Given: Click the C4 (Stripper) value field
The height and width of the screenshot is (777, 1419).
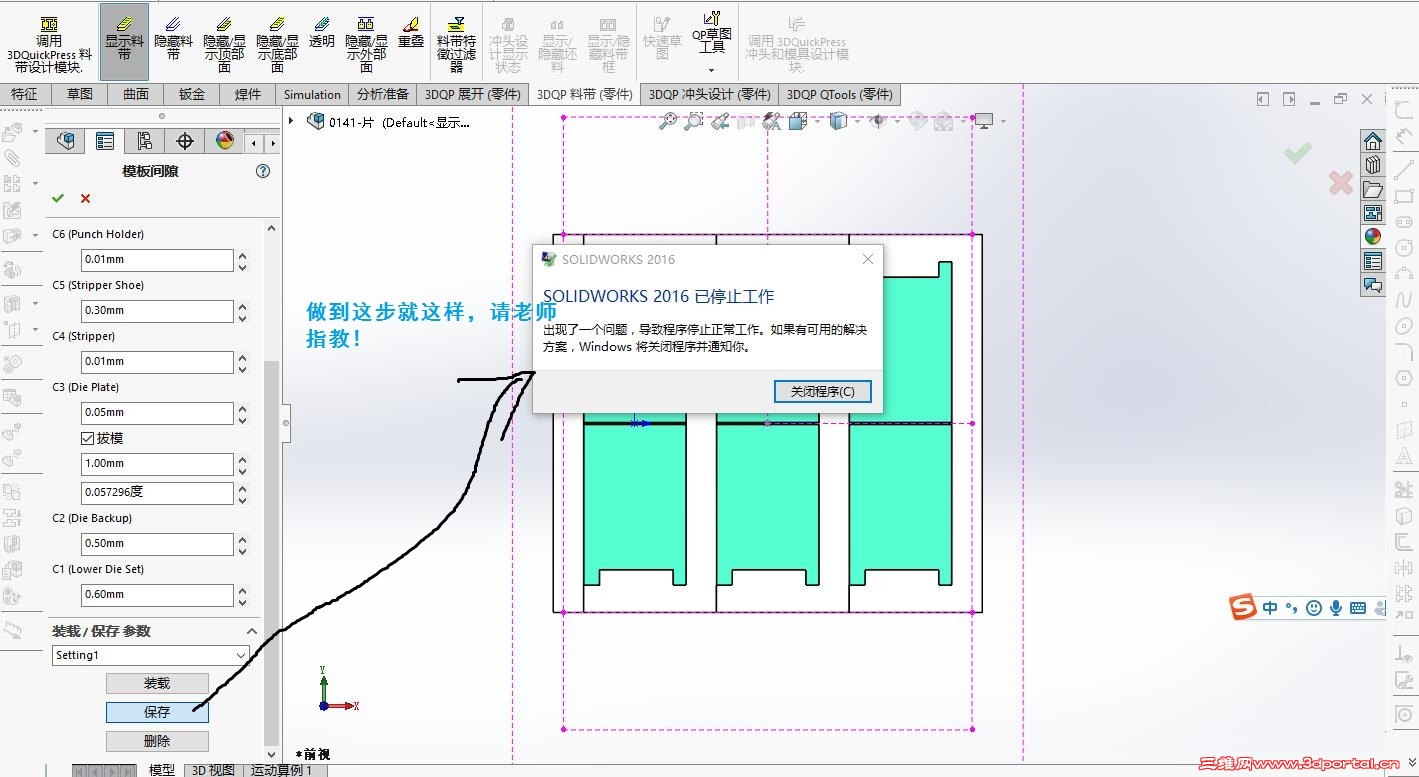Looking at the screenshot, I should point(158,362).
